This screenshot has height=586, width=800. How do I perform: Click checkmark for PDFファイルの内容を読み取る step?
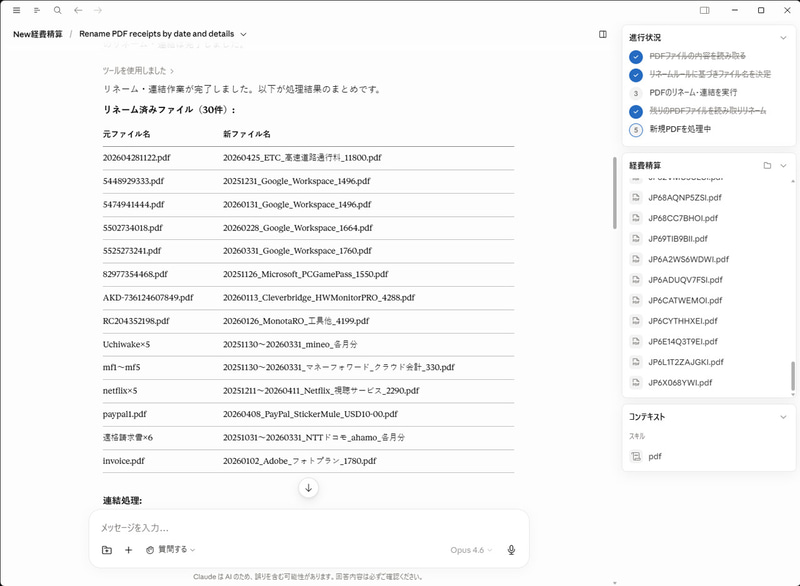click(636, 56)
